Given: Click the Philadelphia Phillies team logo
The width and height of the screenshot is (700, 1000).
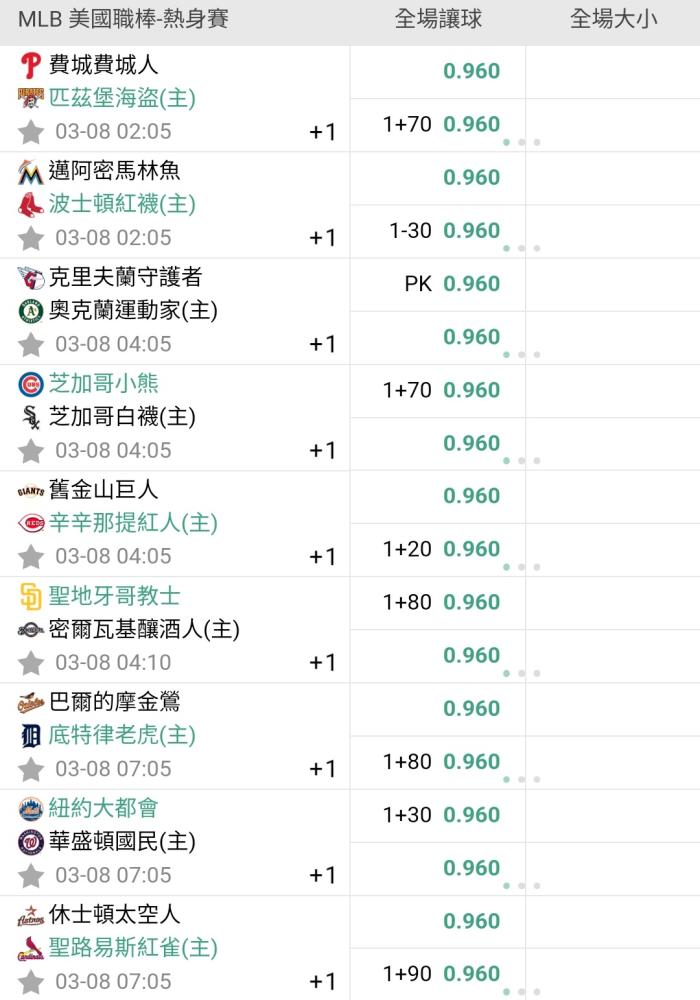Looking at the screenshot, I should tap(30, 65).
